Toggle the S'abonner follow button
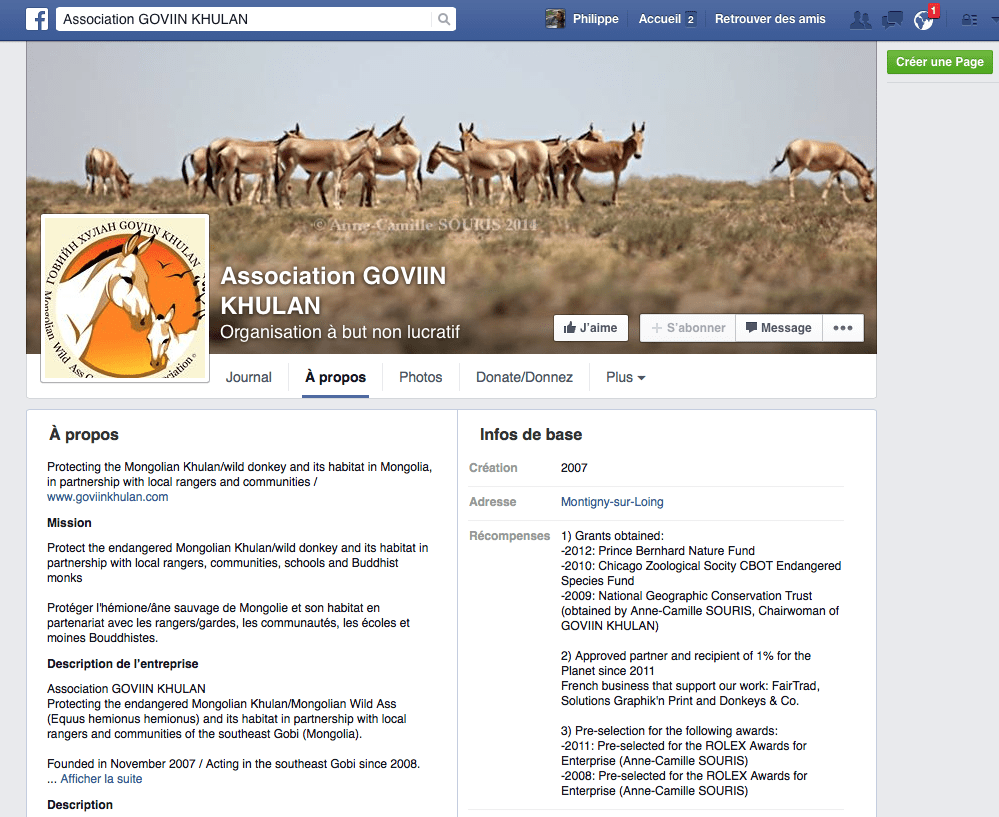The width and height of the screenshot is (999, 817). tap(688, 328)
